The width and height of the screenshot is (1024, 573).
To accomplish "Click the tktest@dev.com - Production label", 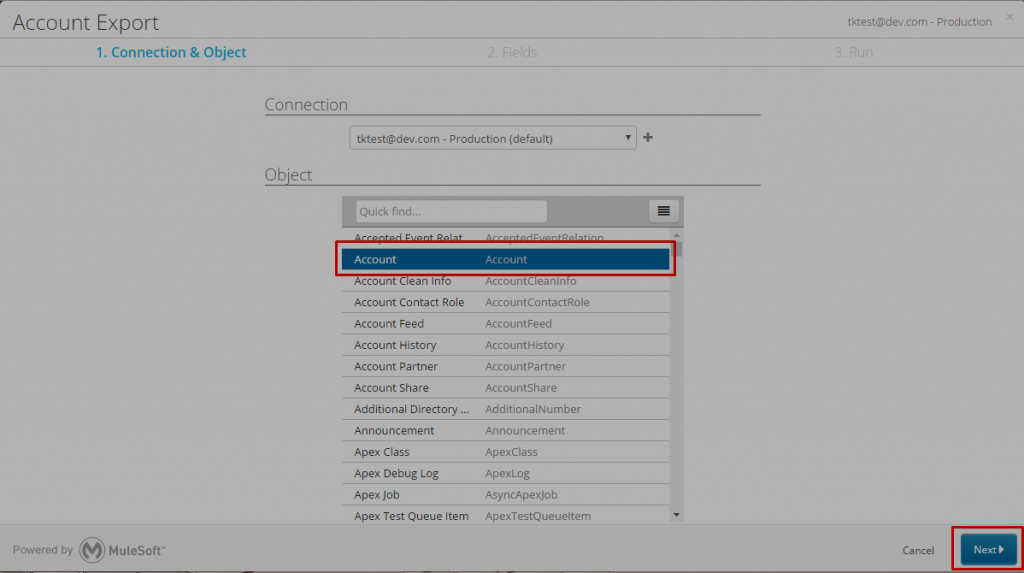I will coord(920,22).
